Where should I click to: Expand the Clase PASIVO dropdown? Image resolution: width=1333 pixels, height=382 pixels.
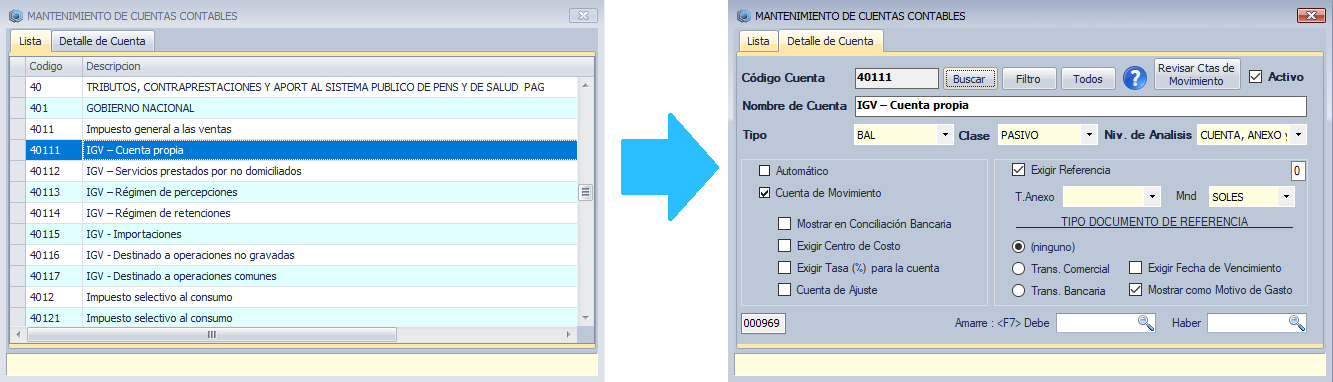1089,134
